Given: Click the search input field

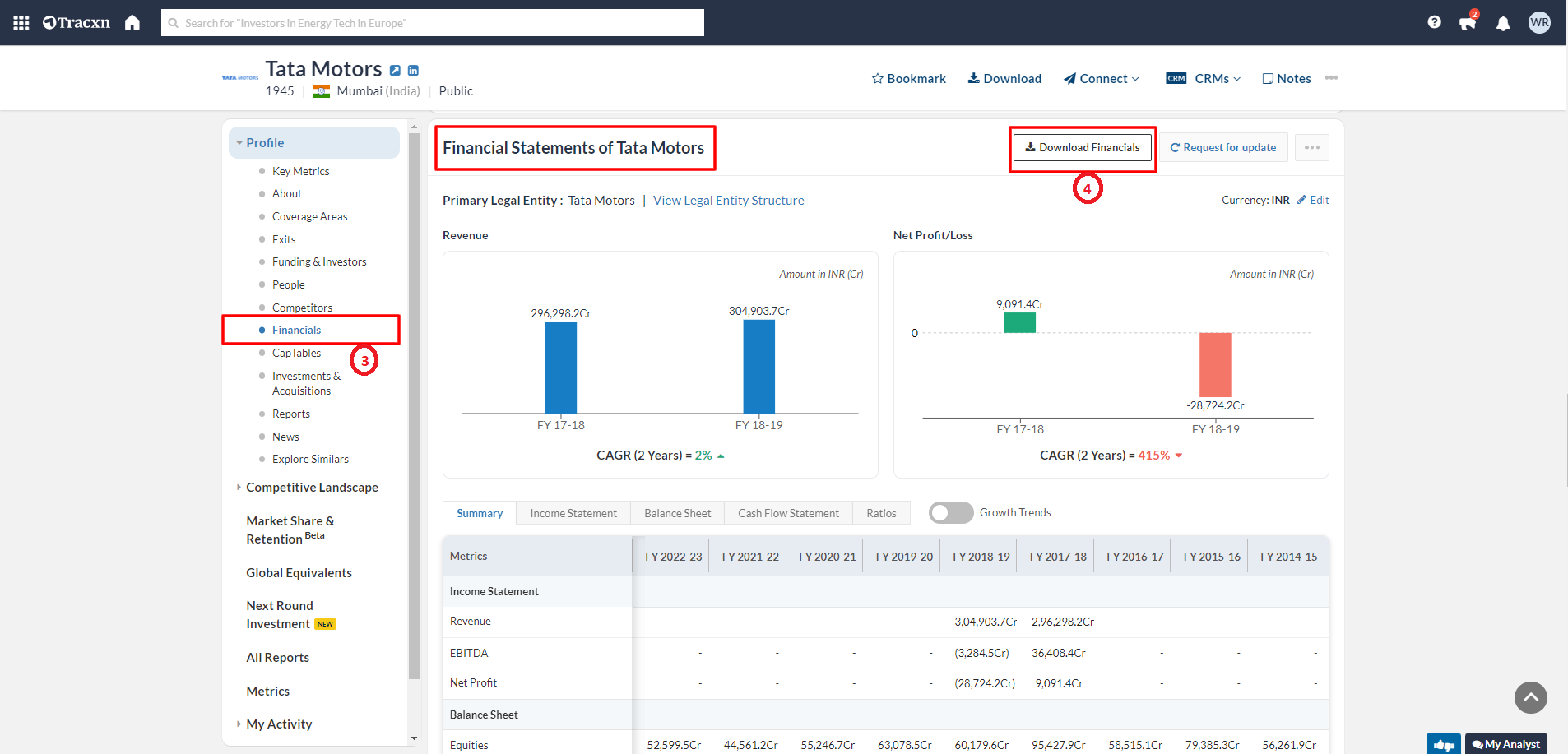Looking at the screenshot, I should [x=433, y=23].
